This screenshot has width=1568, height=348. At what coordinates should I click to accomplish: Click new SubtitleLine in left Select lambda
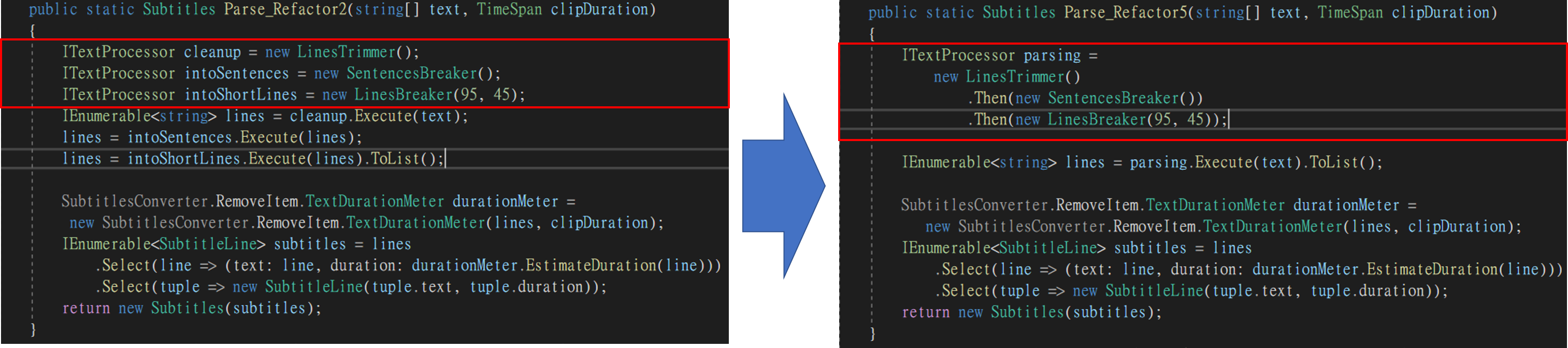tap(298, 287)
